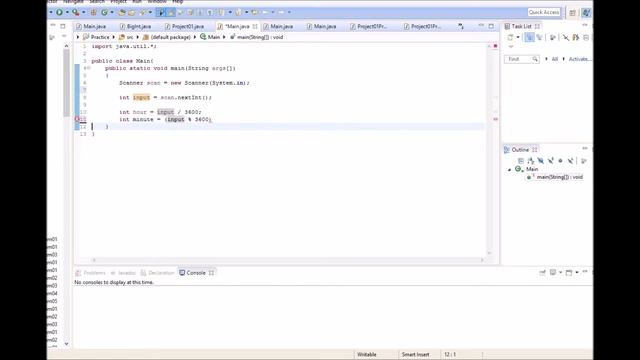
Task: Click the New Java Class green C icon
Action: pyautogui.click(x=104, y=12)
